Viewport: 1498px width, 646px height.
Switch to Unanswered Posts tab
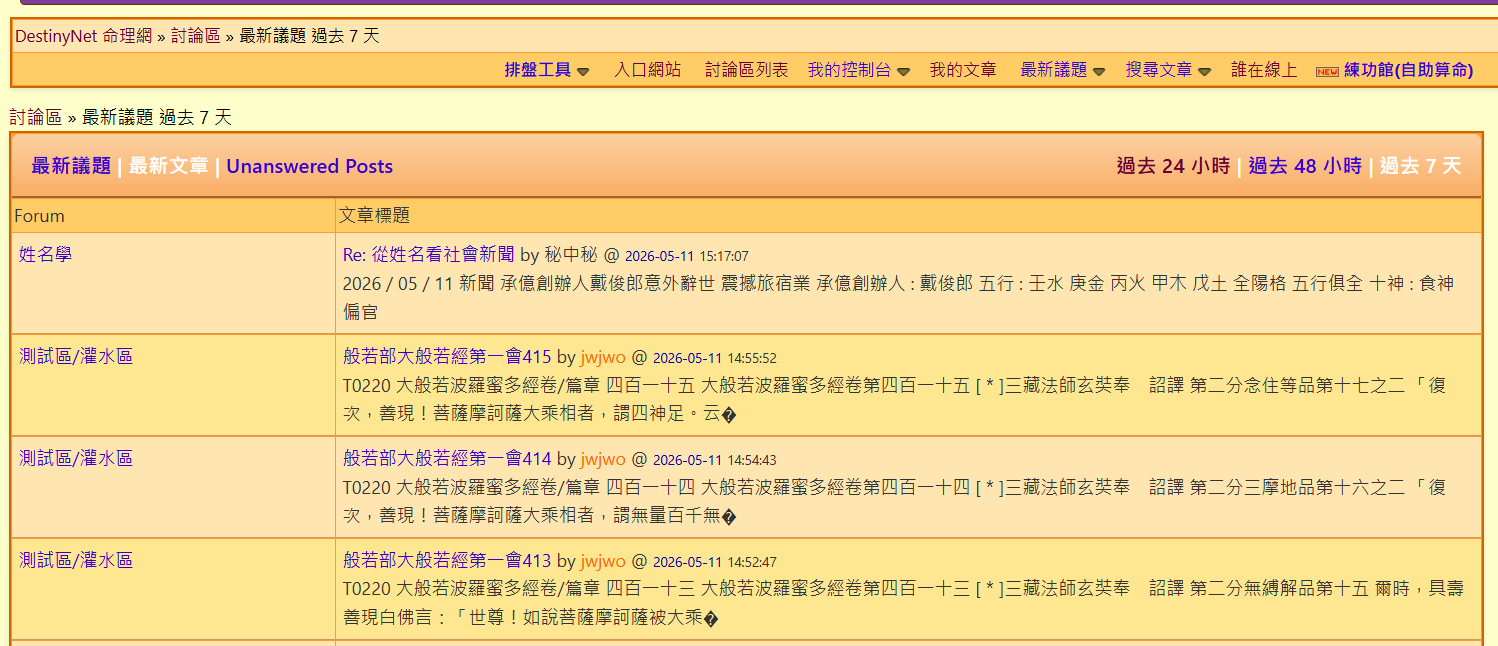point(310,166)
